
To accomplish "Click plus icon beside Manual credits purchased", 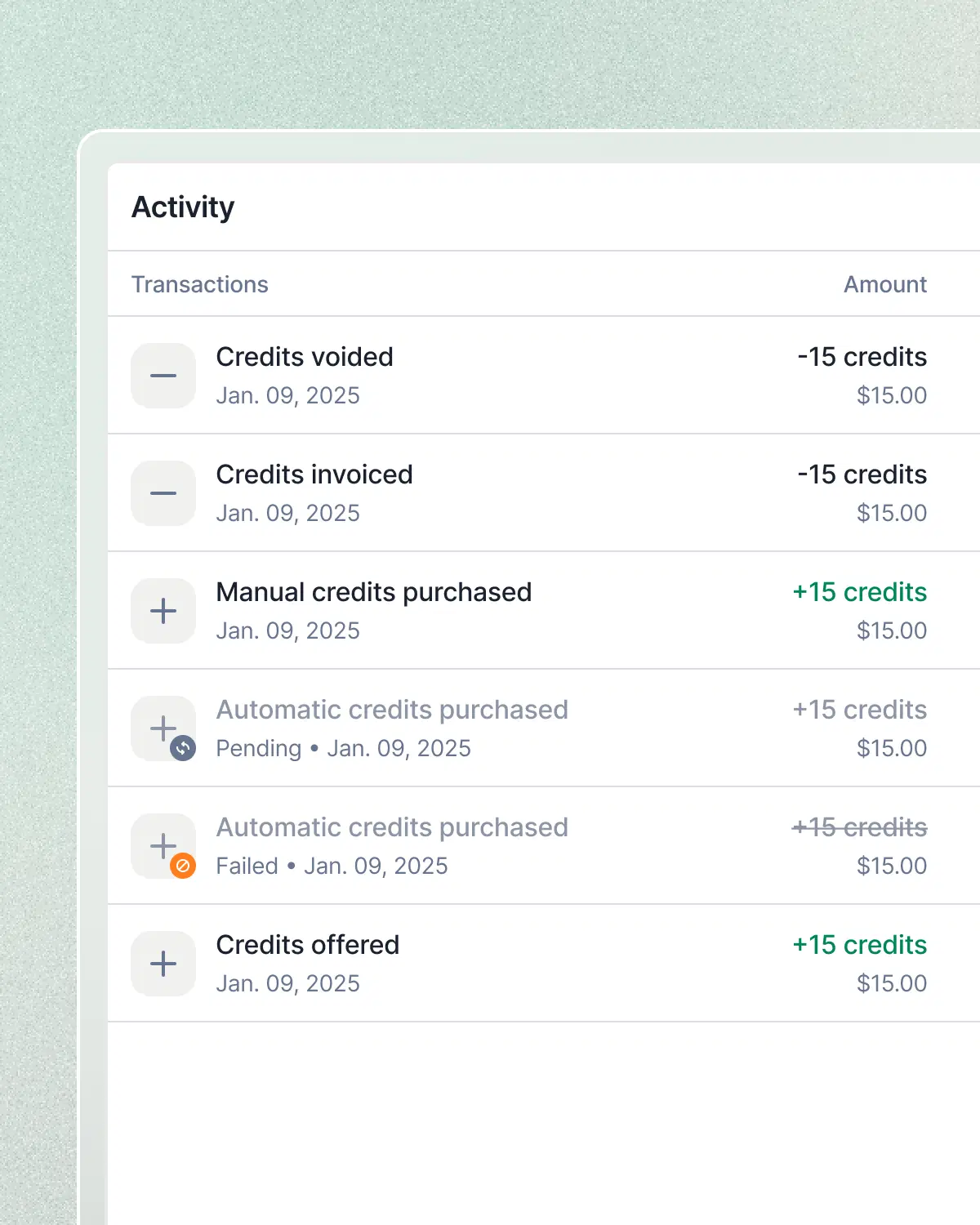I will [163, 611].
